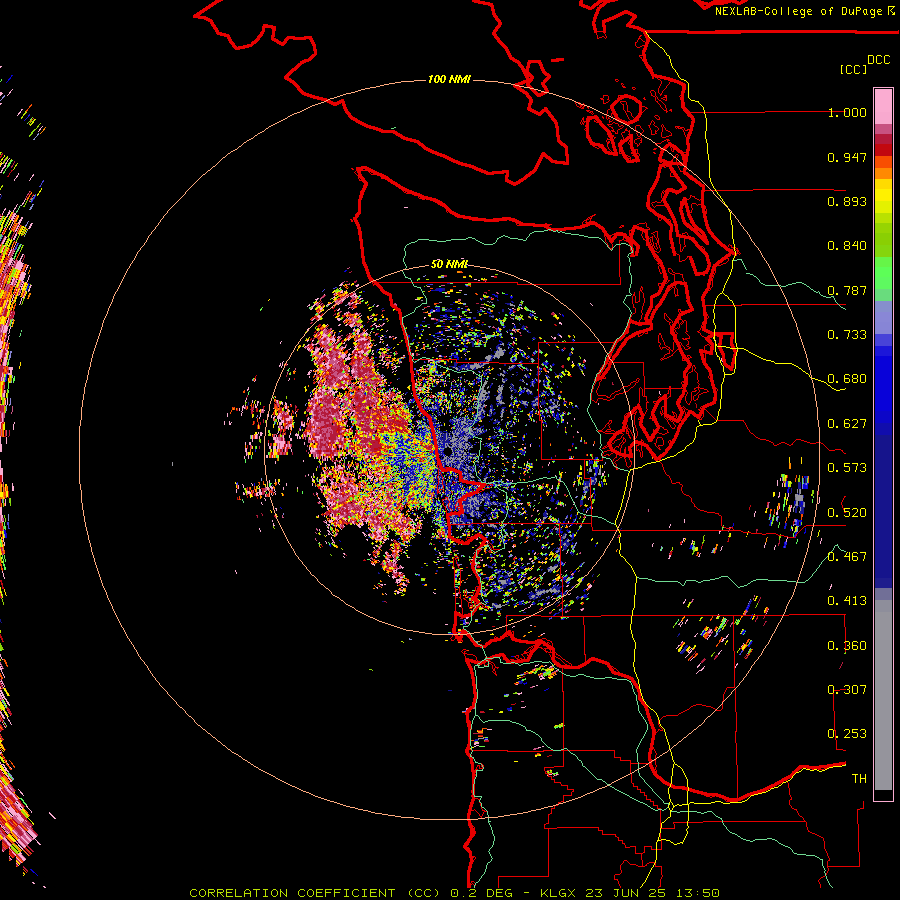Click the DCC label above the color scale
The image size is (900, 900).
[x=879, y=60]
